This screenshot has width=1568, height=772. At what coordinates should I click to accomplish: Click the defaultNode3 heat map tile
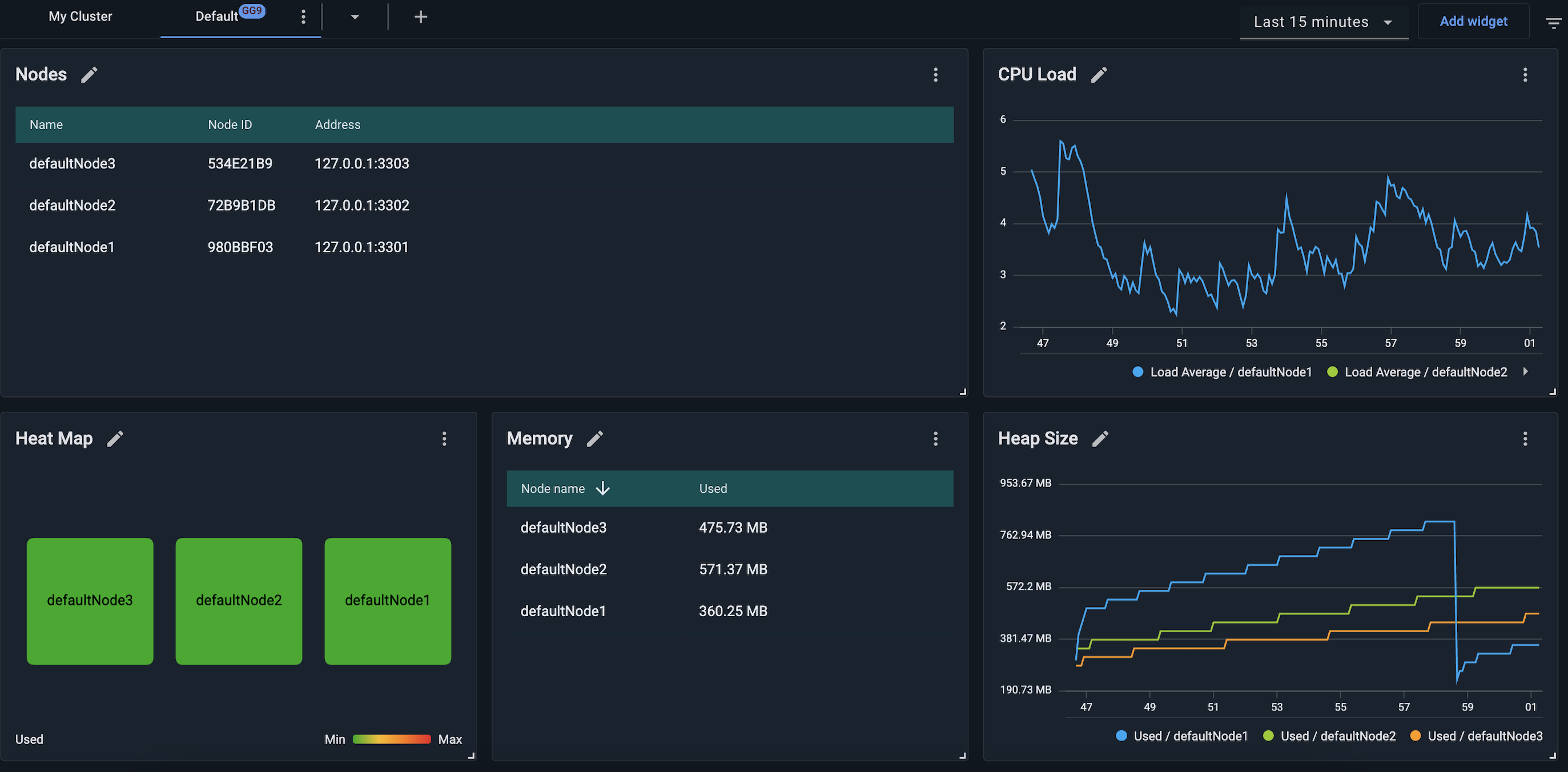90,601
